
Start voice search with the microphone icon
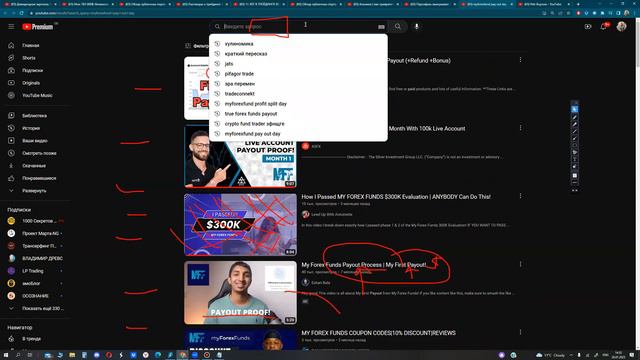(416, 27)
